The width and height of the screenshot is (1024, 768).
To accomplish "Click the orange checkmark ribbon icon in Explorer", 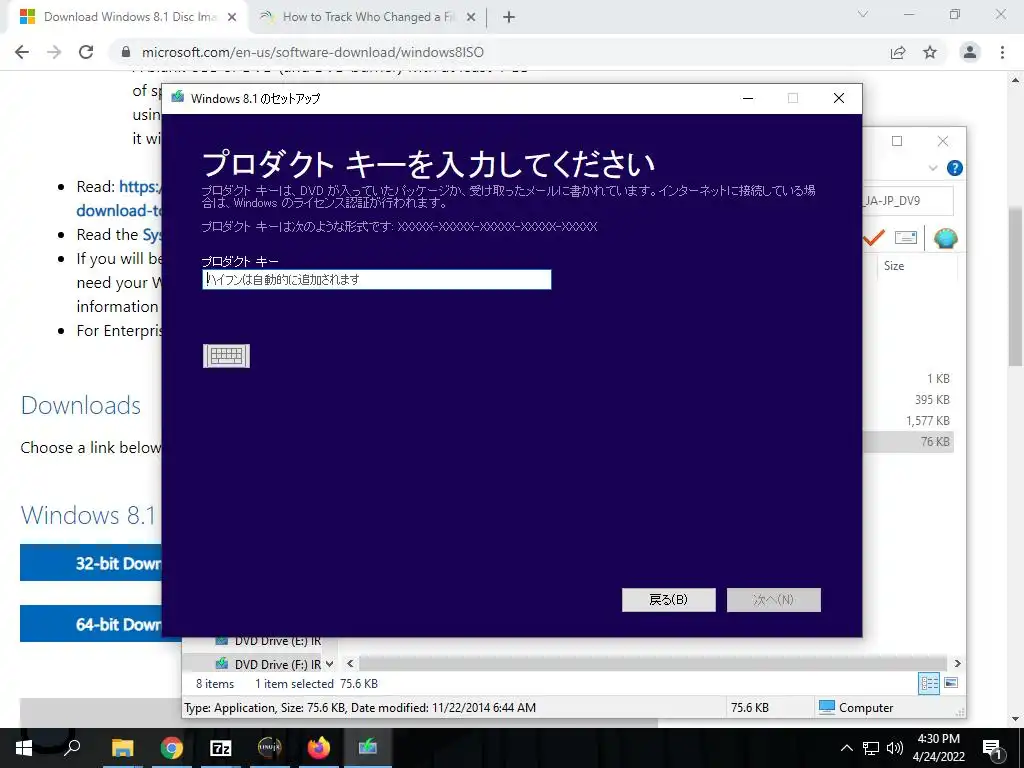I will (874, 237).
